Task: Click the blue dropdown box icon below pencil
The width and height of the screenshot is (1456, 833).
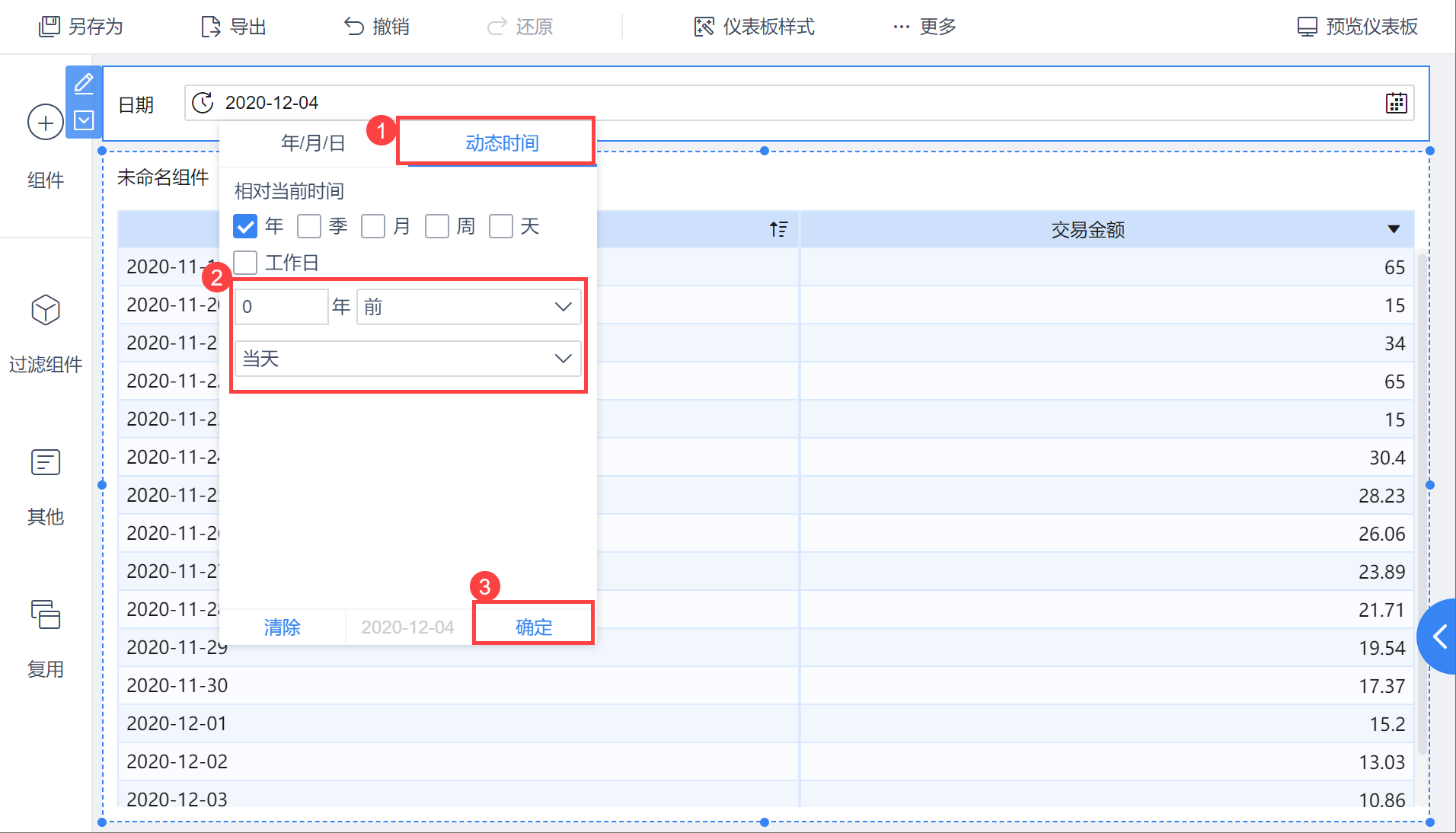Action: 84,120
